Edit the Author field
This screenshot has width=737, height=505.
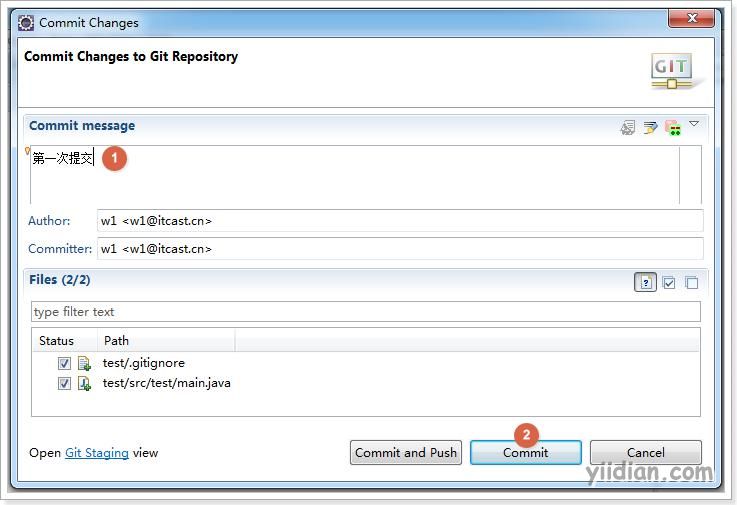[x=400, y=221]
